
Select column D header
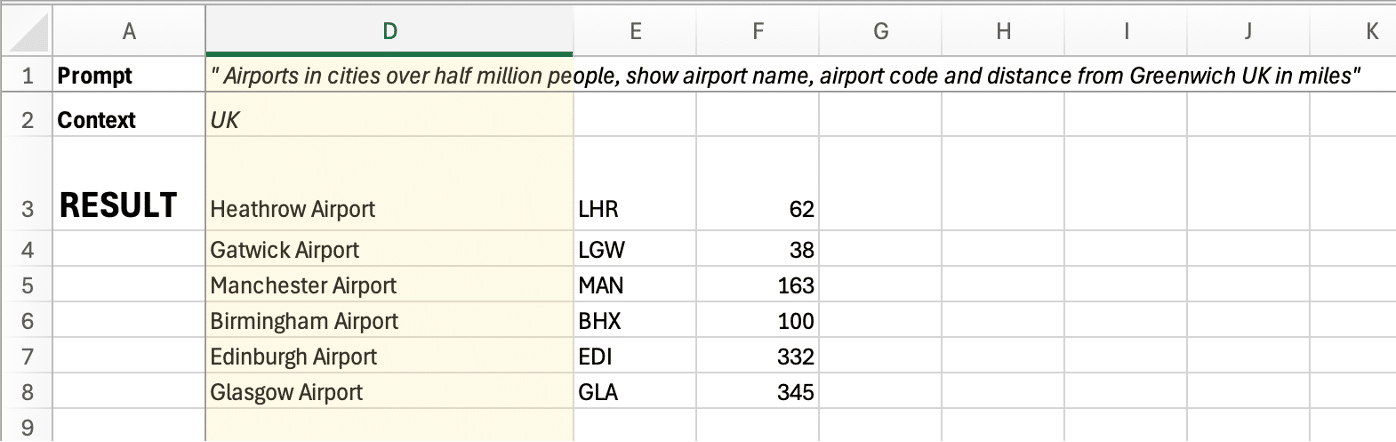click(x=389, y=32)
